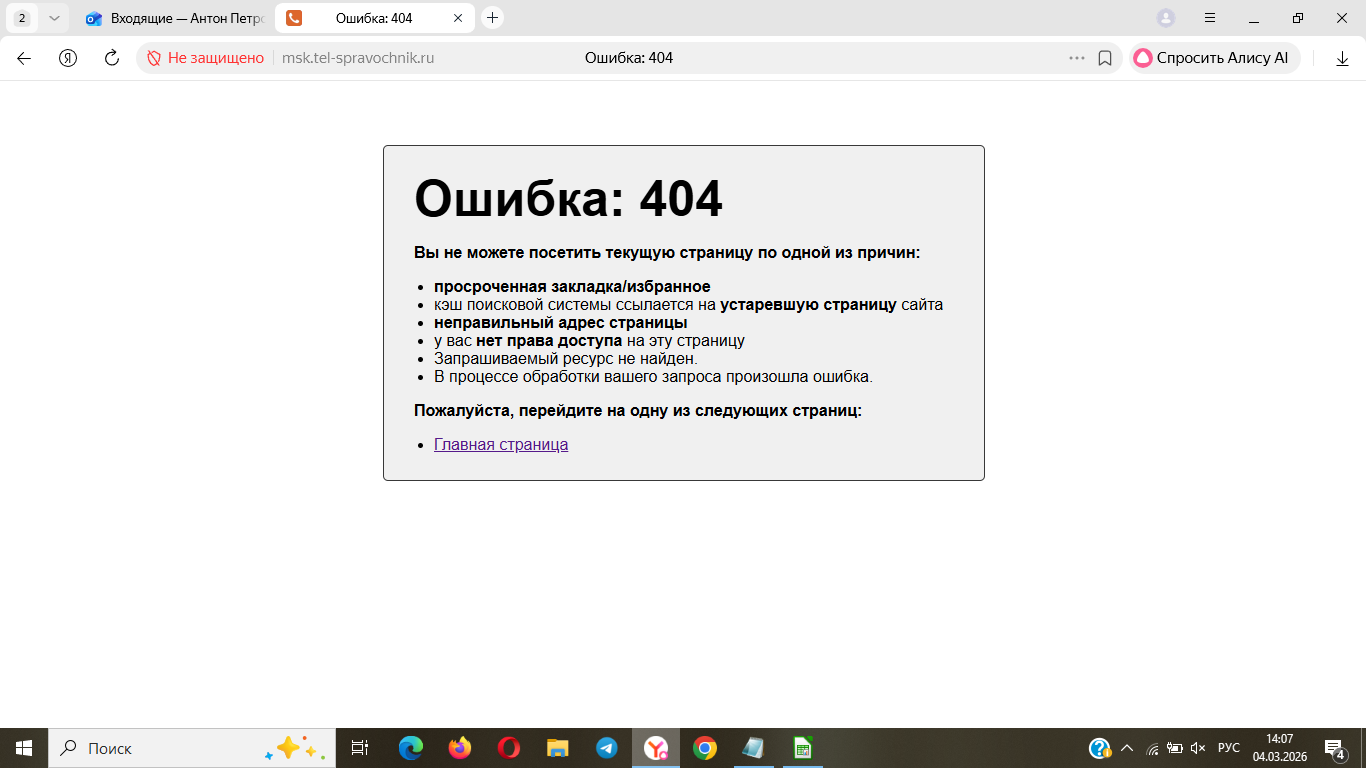Switch to the Входящие mail tab

coord(174,18)
